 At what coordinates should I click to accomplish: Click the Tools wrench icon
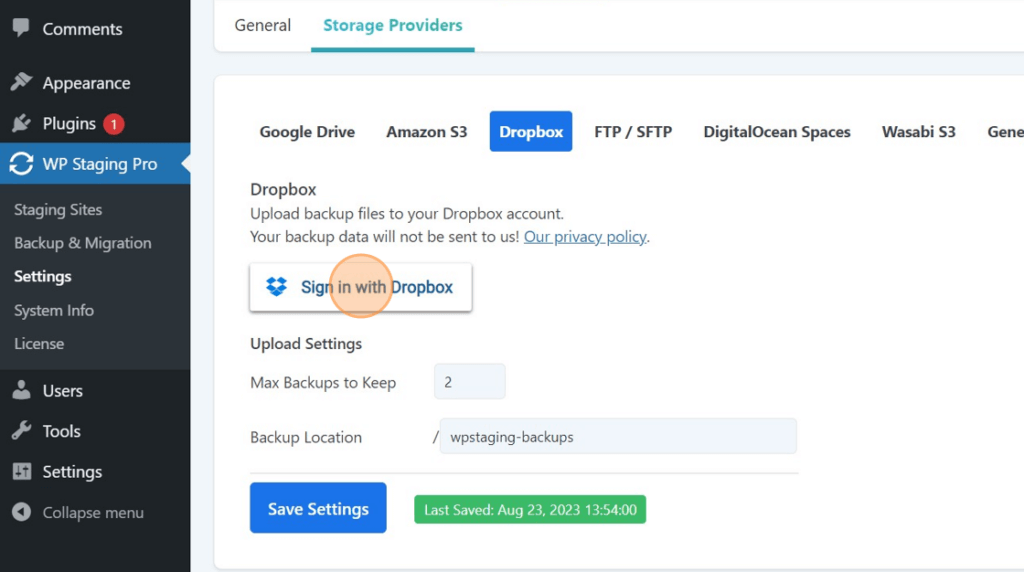(21, 430)
